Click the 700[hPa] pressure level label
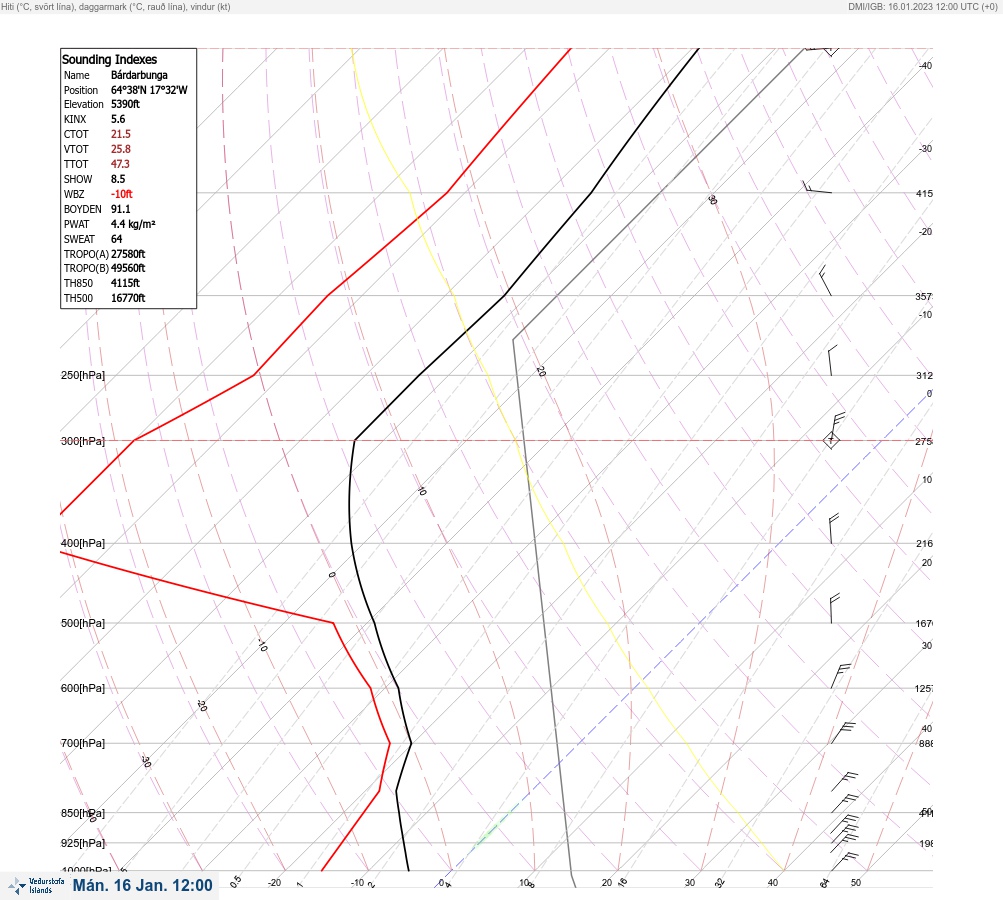 83,743
